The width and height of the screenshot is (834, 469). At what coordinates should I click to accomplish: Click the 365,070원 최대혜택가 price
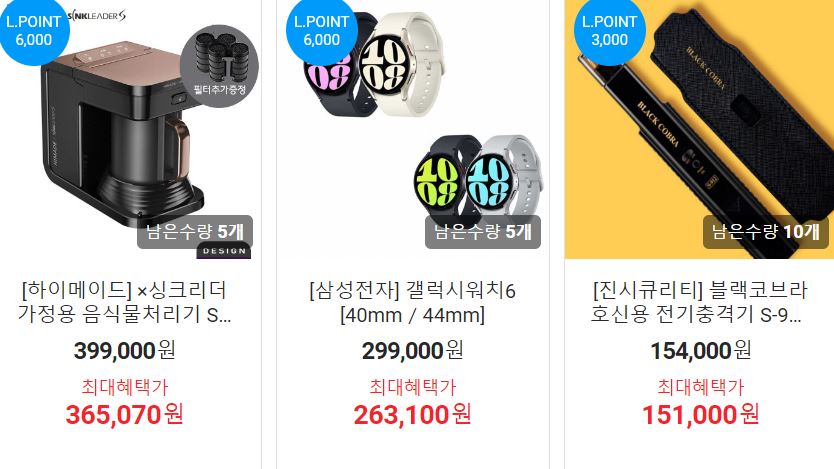tap(124, 414)
